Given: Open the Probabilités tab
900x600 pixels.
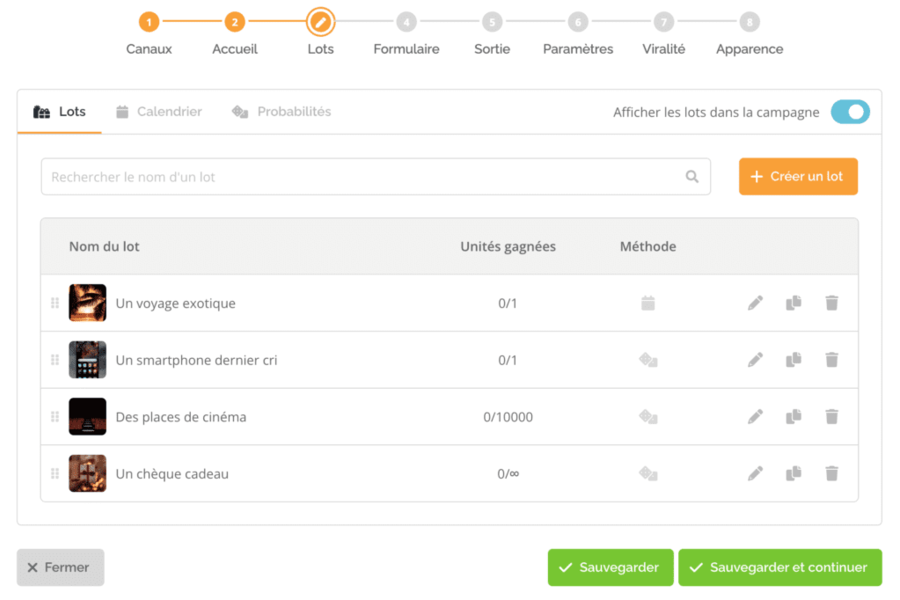Looking at the screenshot, I should (281, 111).
